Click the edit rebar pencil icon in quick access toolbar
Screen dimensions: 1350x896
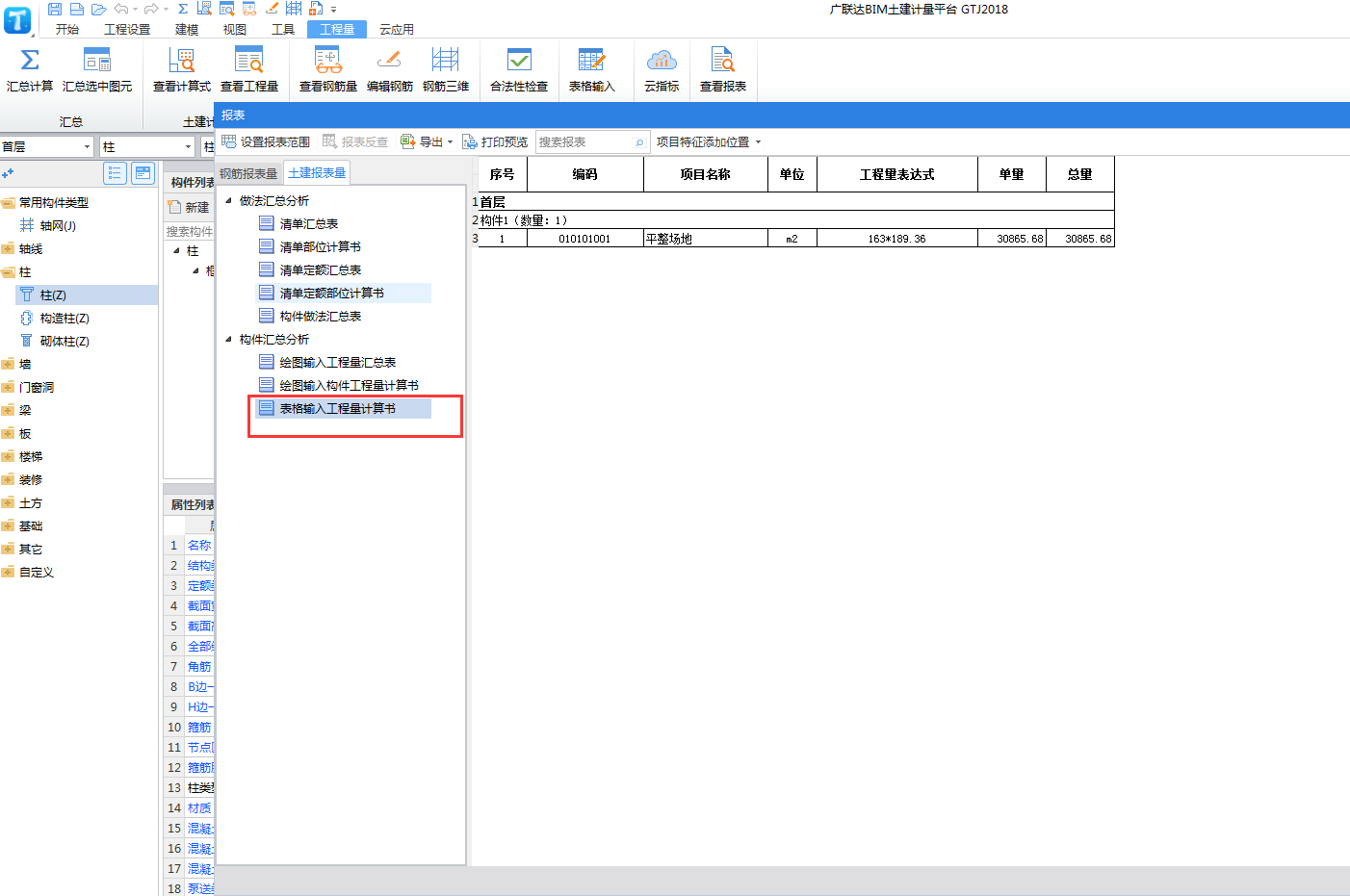[272, 9]
